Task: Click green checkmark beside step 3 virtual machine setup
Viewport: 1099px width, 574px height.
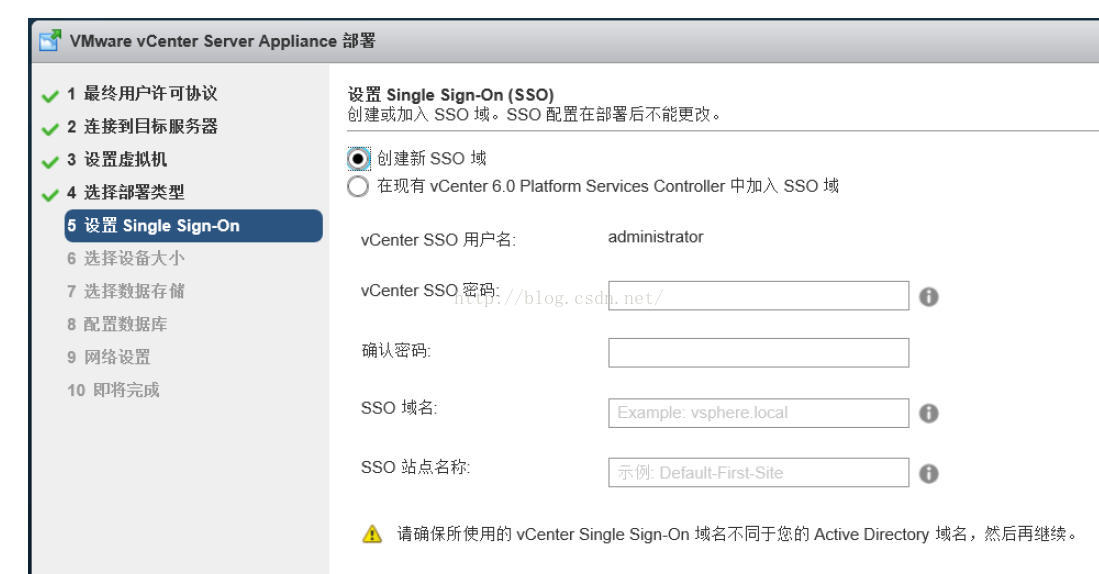Action: pos(50,162)
